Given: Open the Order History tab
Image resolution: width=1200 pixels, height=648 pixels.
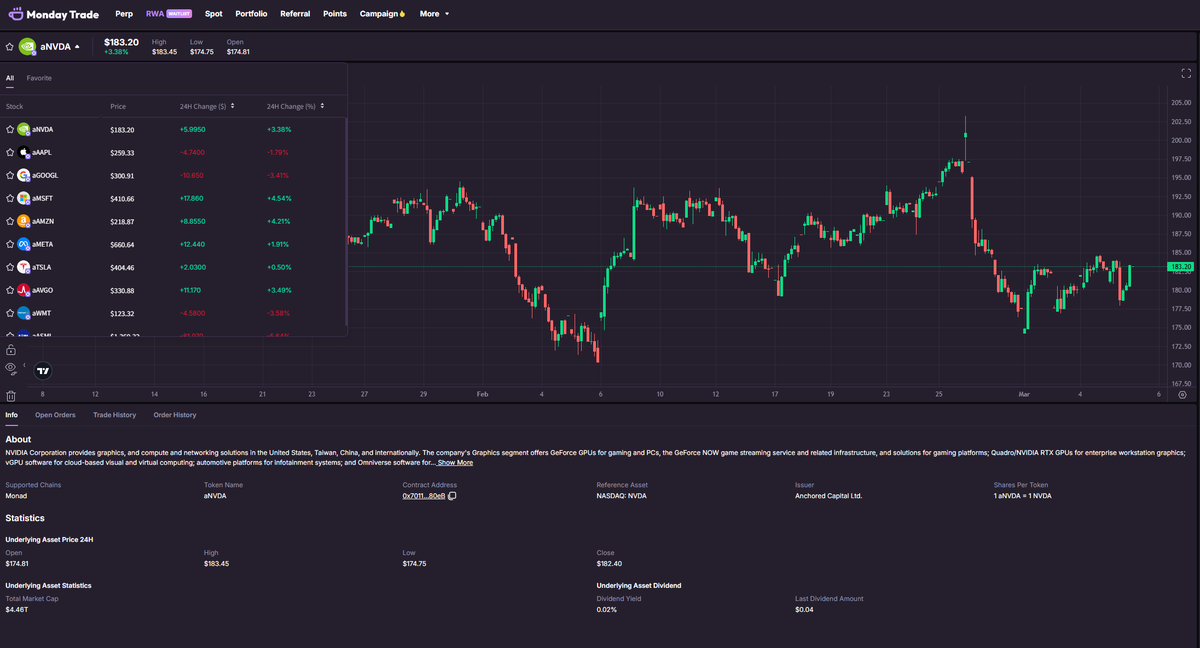Looking at the screenshot, I should pyautogui.click(x=175, y=415).
